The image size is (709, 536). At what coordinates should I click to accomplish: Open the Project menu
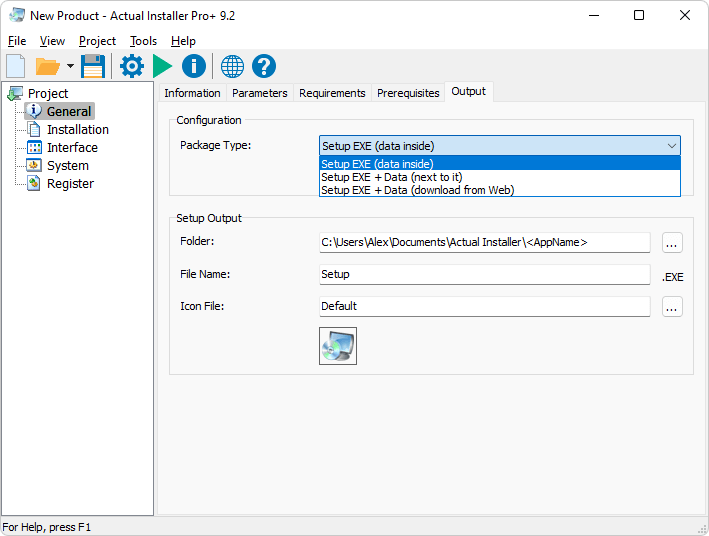click(97, 41)
